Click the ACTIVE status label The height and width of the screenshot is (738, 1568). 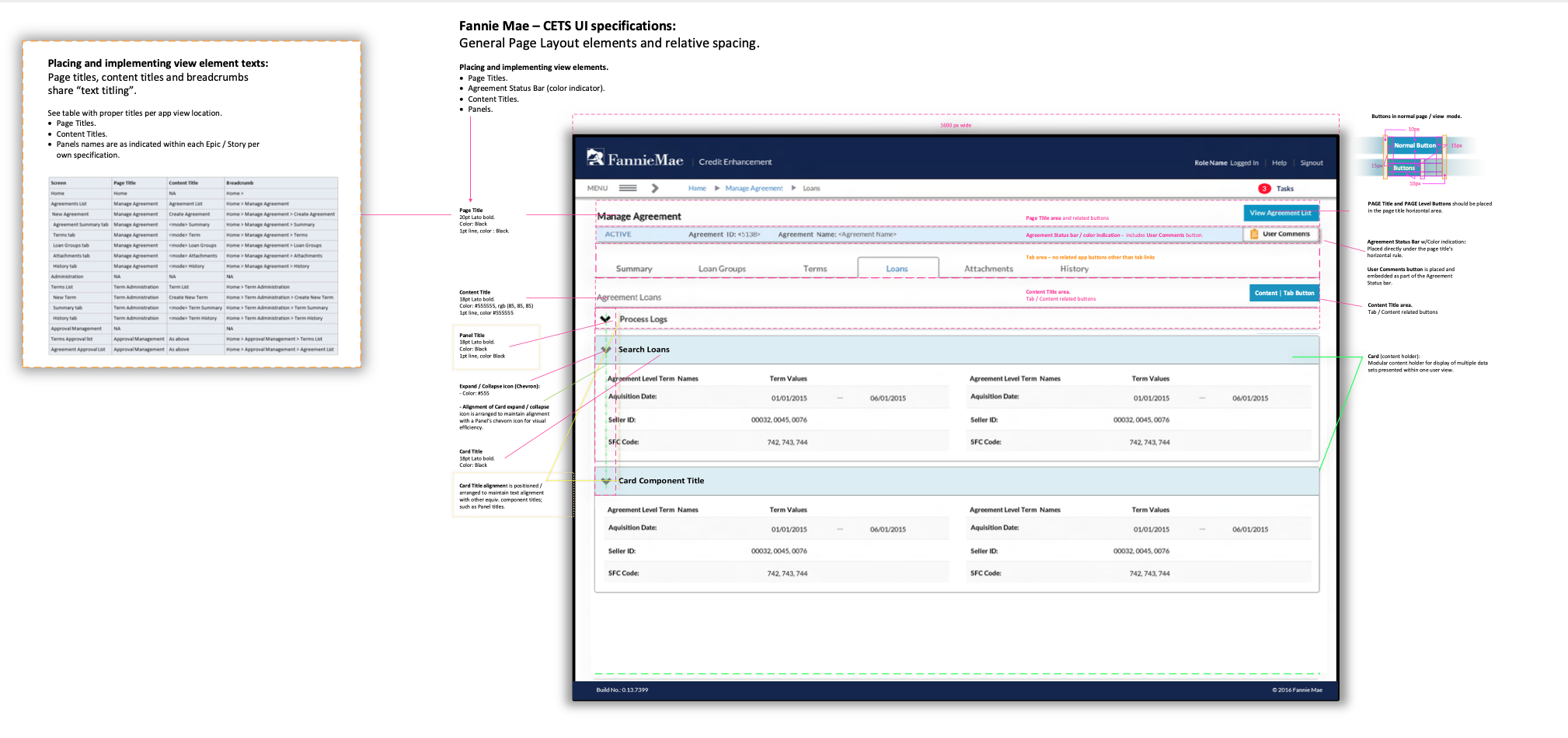[618, 235]
